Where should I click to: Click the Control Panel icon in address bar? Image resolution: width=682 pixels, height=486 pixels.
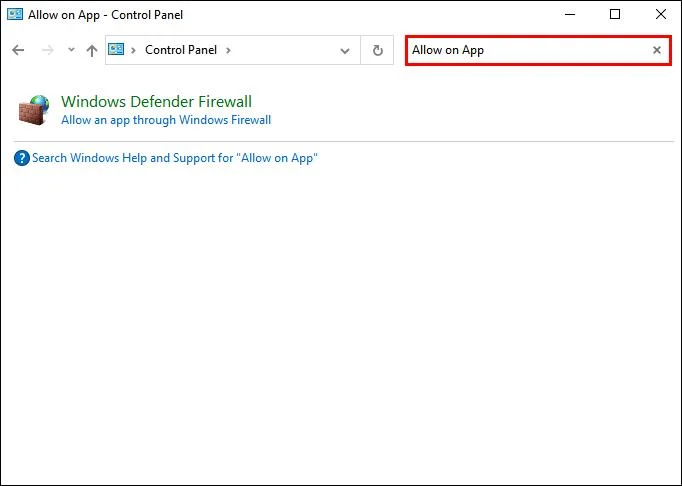click(x=116, y=49)
